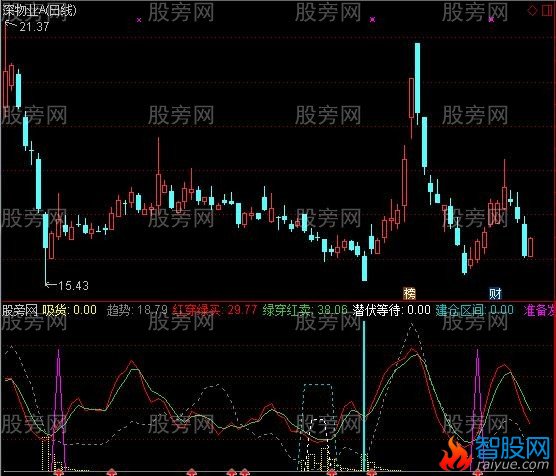The image size is (556, 476).
Task: Click the chart title 深物业A(日线)
Action: (x=39, y=10)
